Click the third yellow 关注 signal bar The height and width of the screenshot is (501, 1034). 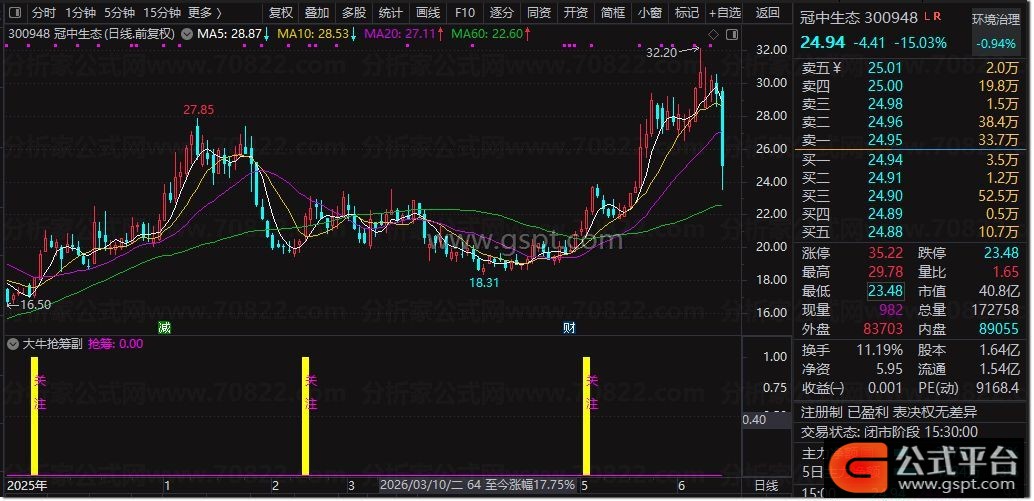coord(586,415)
